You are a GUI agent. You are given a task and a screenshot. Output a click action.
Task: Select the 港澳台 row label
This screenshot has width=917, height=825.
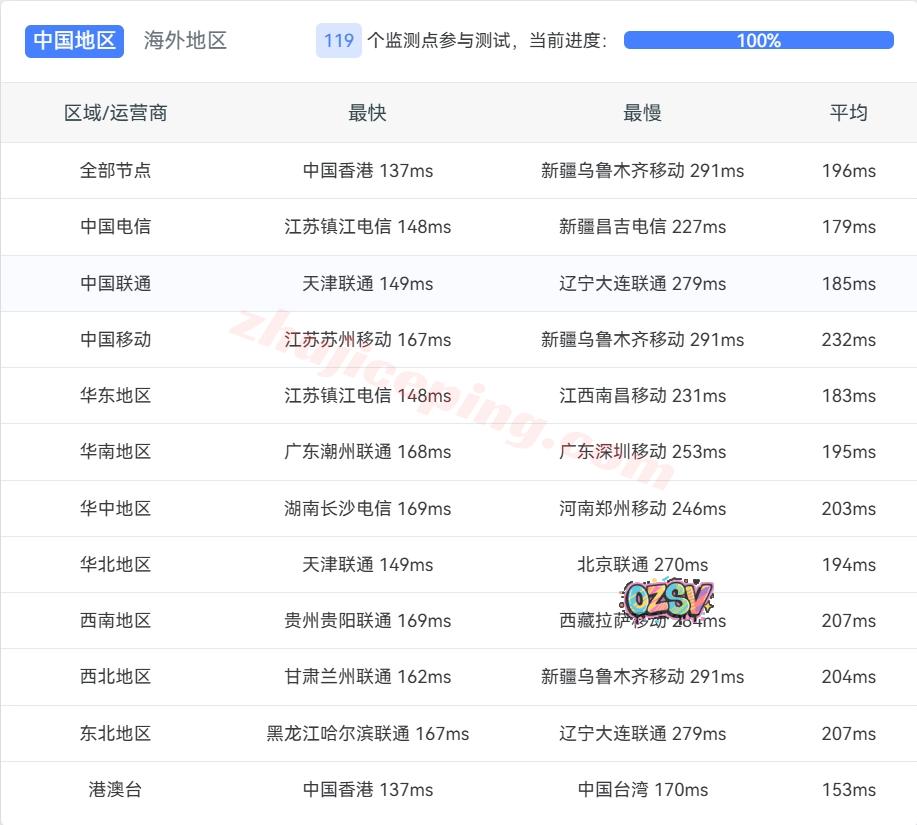point(116,790)
